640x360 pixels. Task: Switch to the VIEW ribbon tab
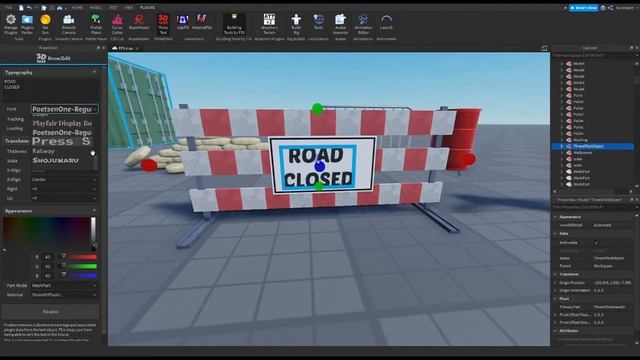pos(129,8)
